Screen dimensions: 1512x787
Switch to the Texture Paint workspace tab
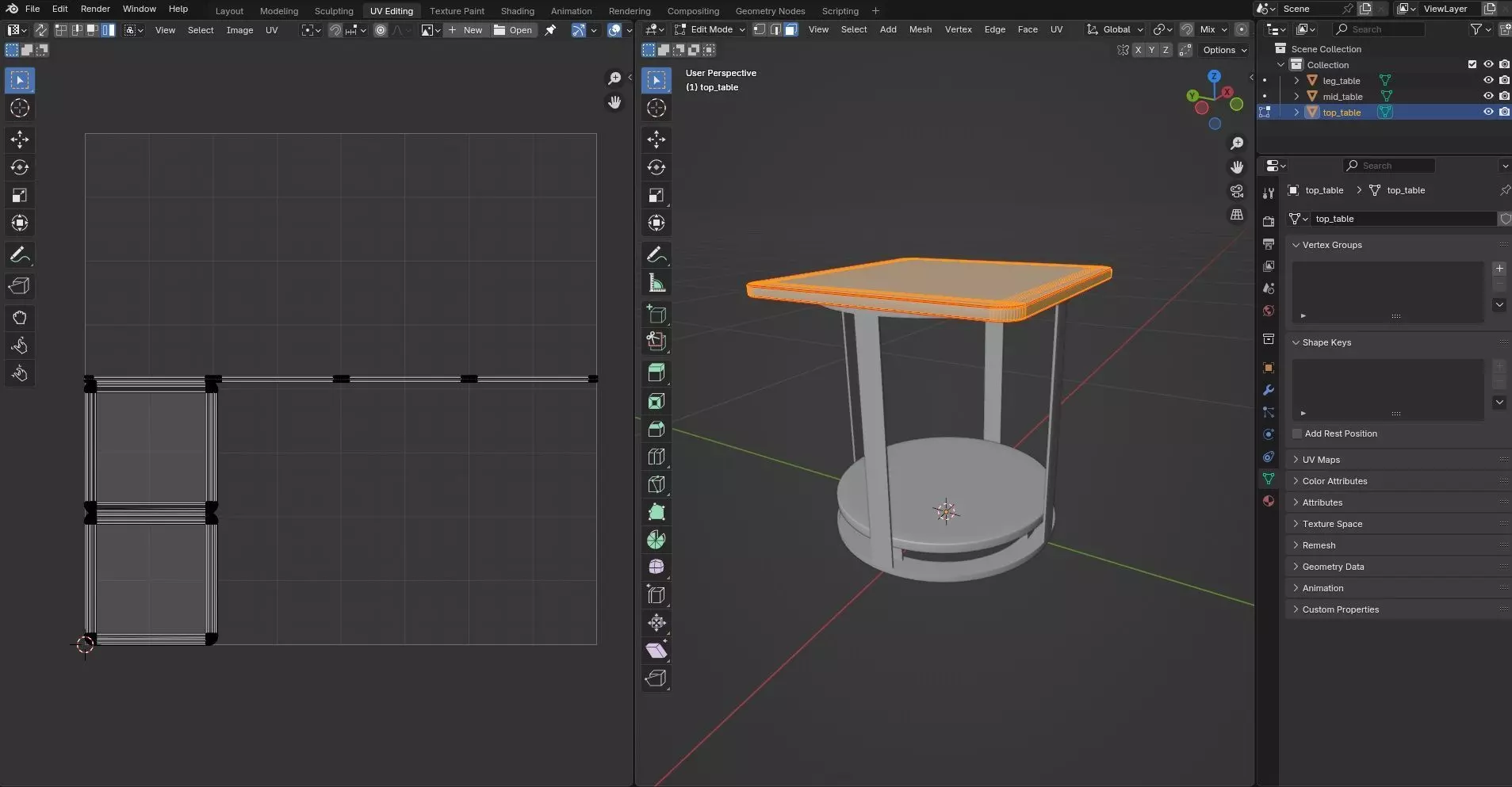coord(457,11)
